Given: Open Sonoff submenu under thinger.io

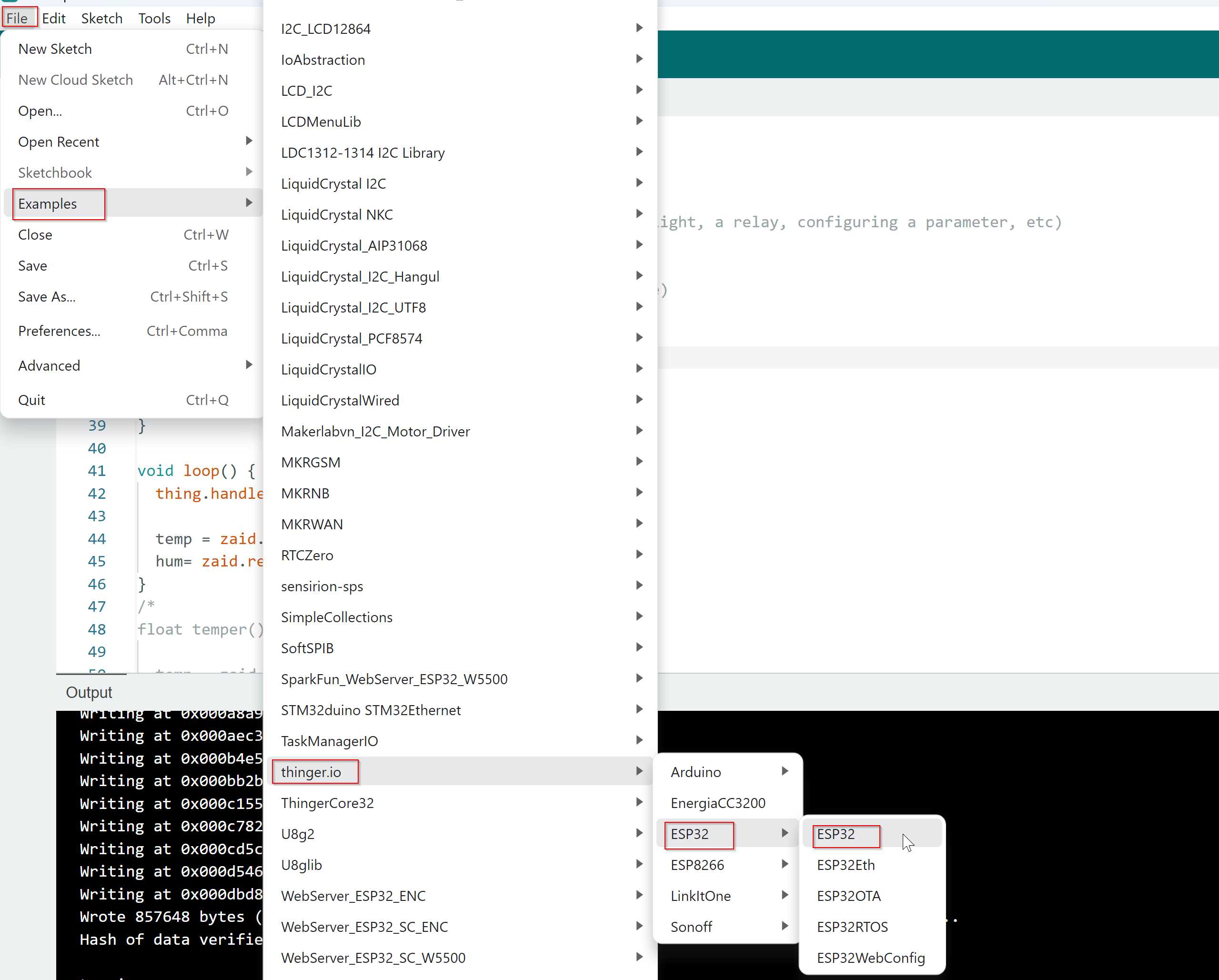Looking at the screenshot, I should [728, 927].
